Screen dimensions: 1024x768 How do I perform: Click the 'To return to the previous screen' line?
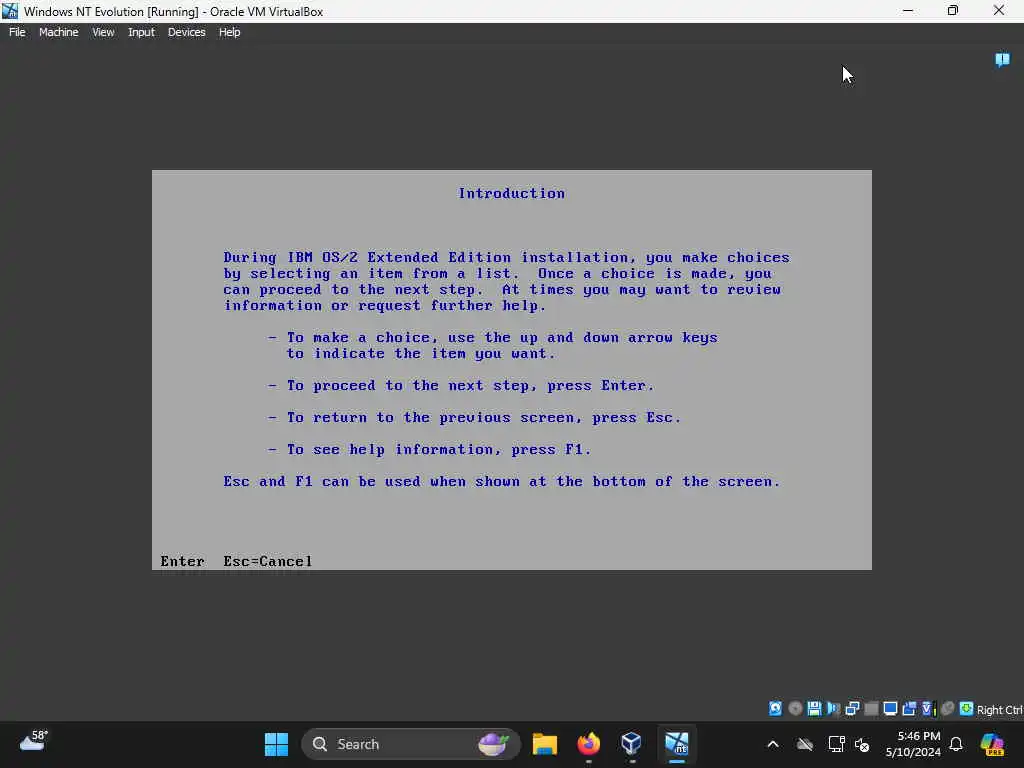474,417
